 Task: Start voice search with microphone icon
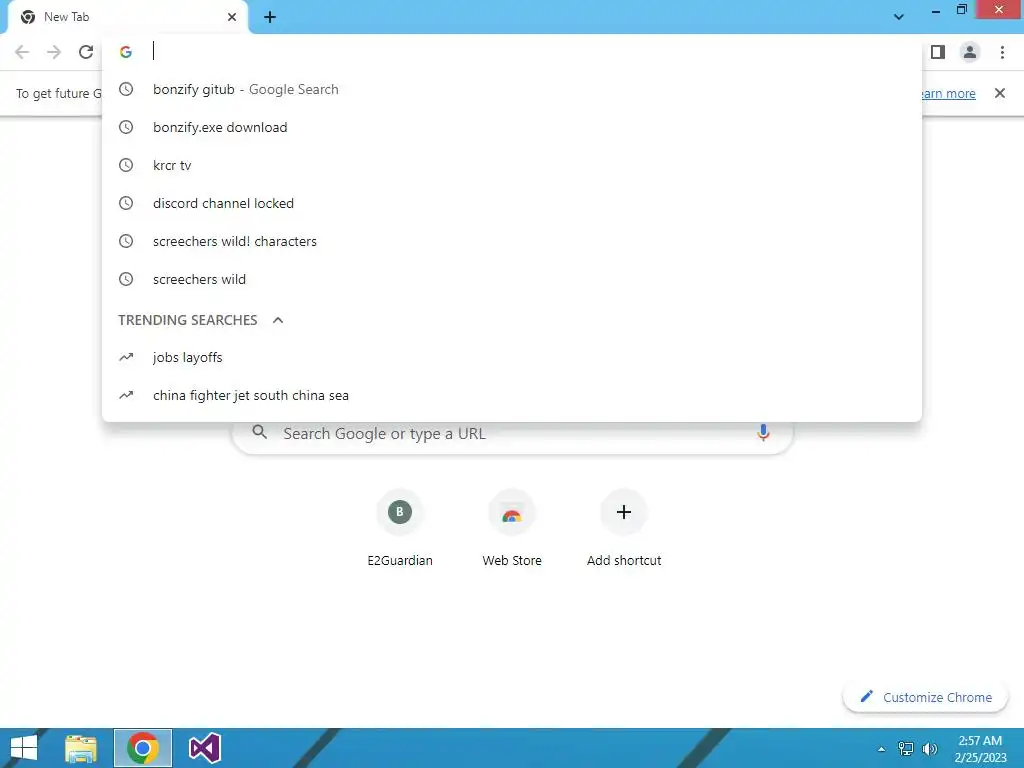(763, 432)
